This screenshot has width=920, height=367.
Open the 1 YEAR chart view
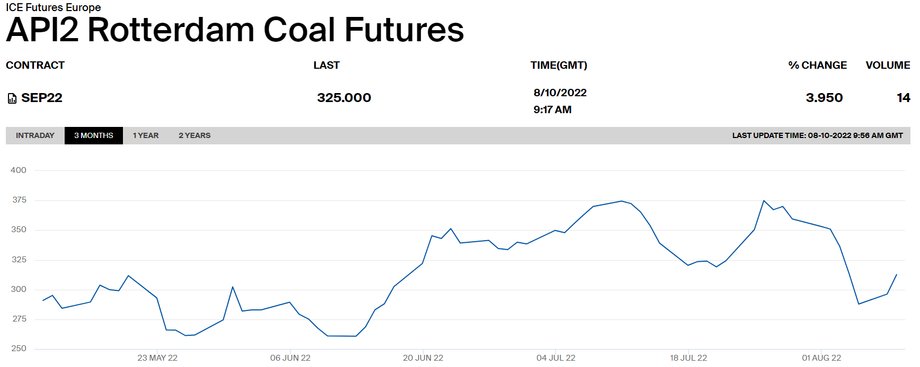point(146,136)
